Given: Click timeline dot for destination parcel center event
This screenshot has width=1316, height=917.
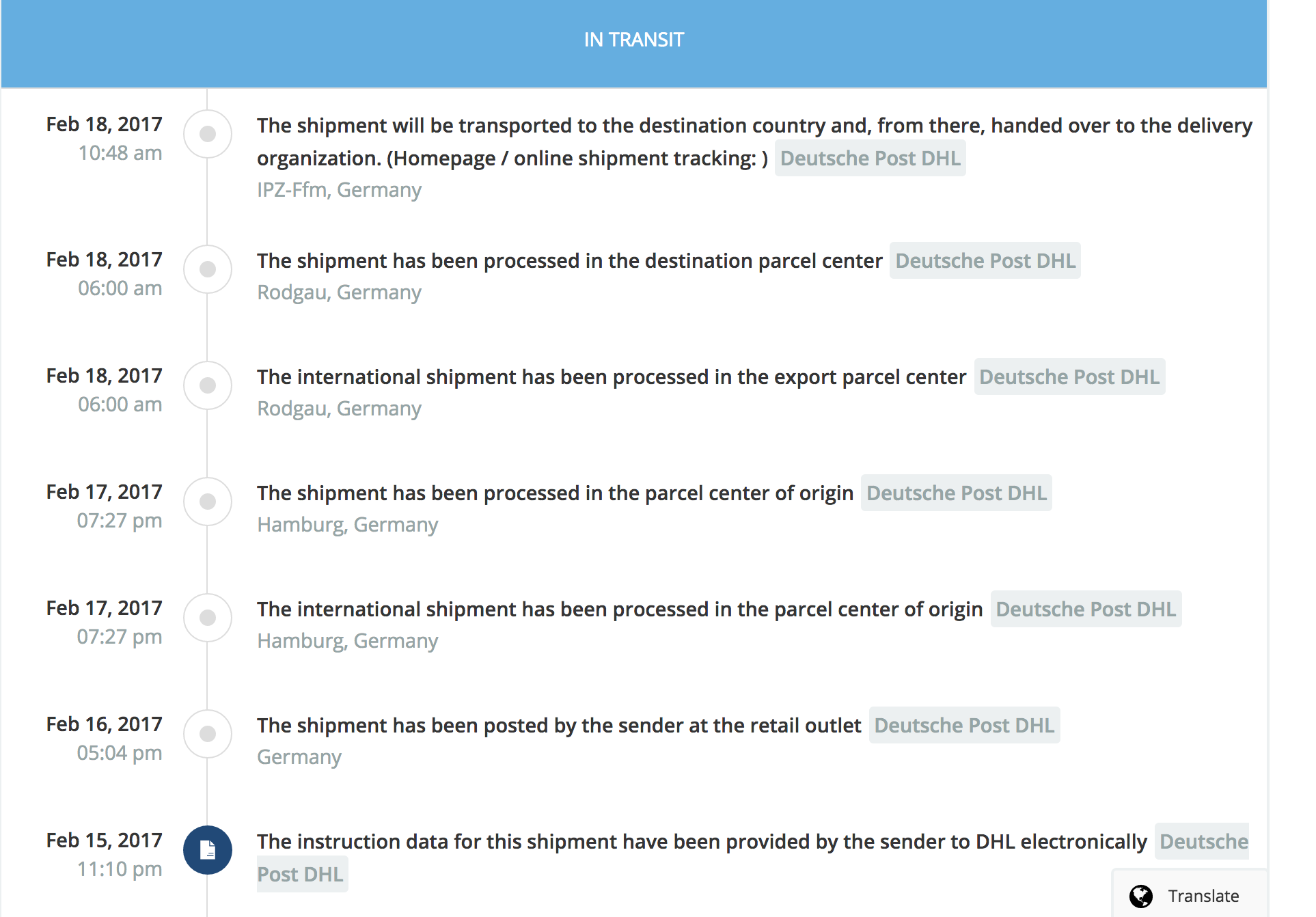Looking at the screenshot, I should click(208, 269).
